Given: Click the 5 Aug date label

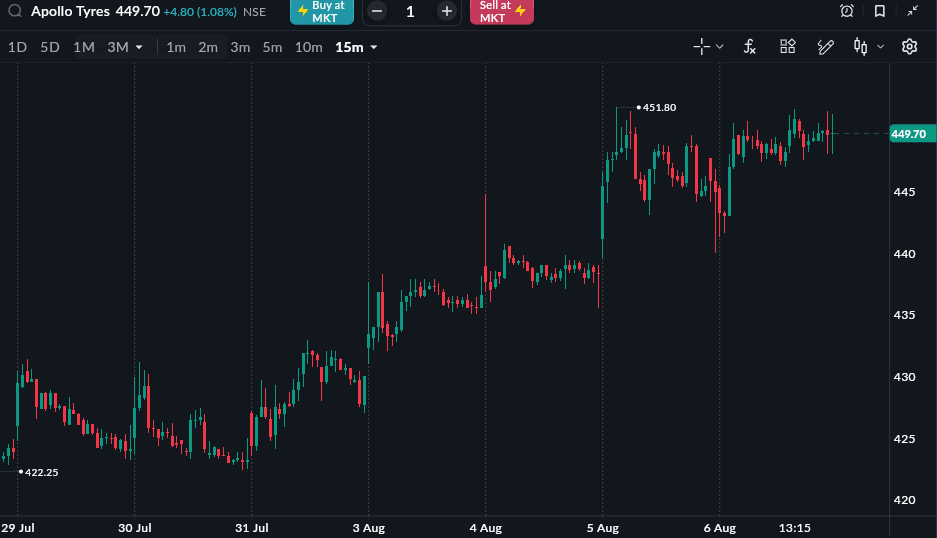Looking at the screenshot, I should pyautogui.click(x=602, y=528).
